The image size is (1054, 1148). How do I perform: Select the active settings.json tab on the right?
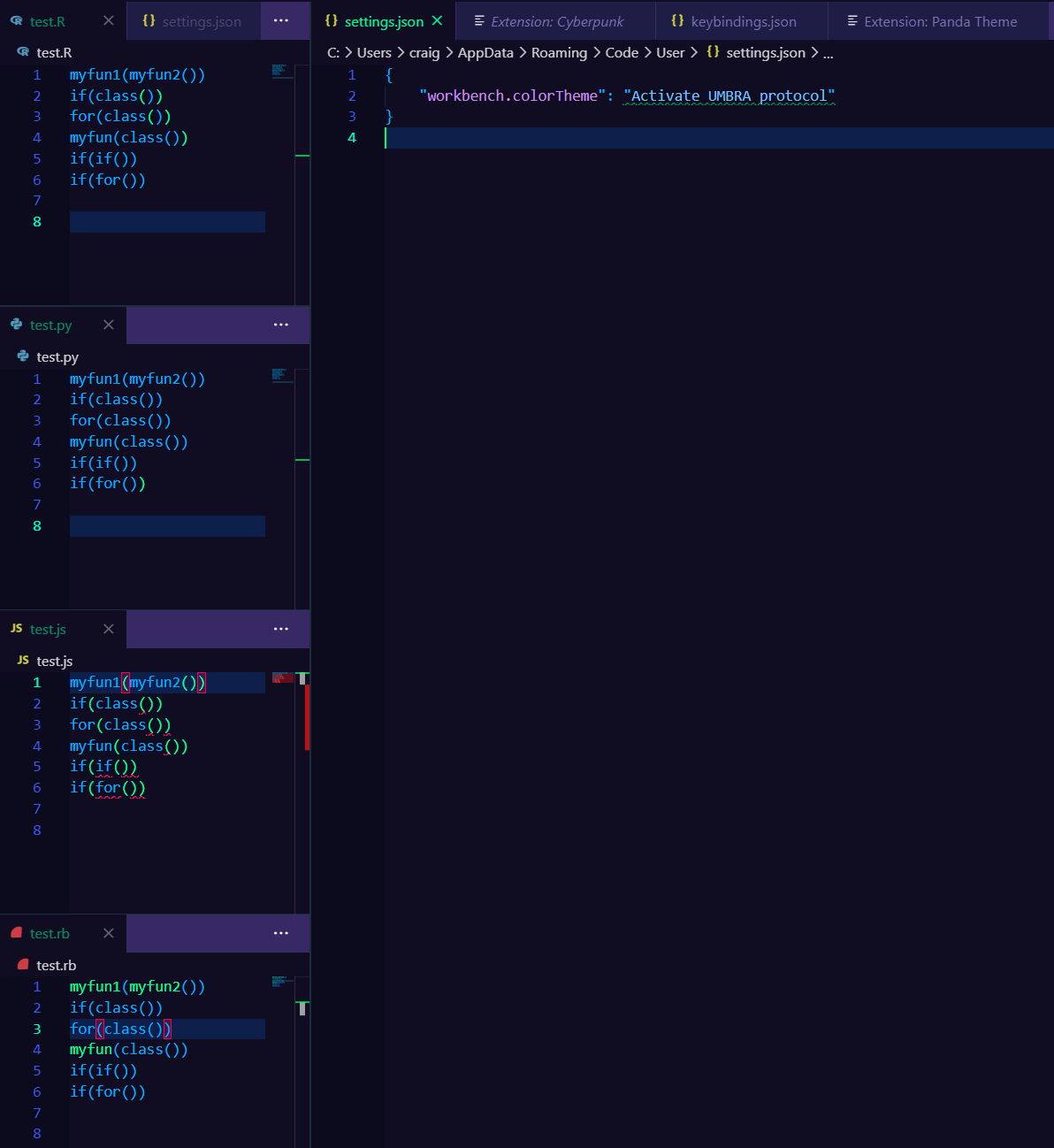coord(384,21)
